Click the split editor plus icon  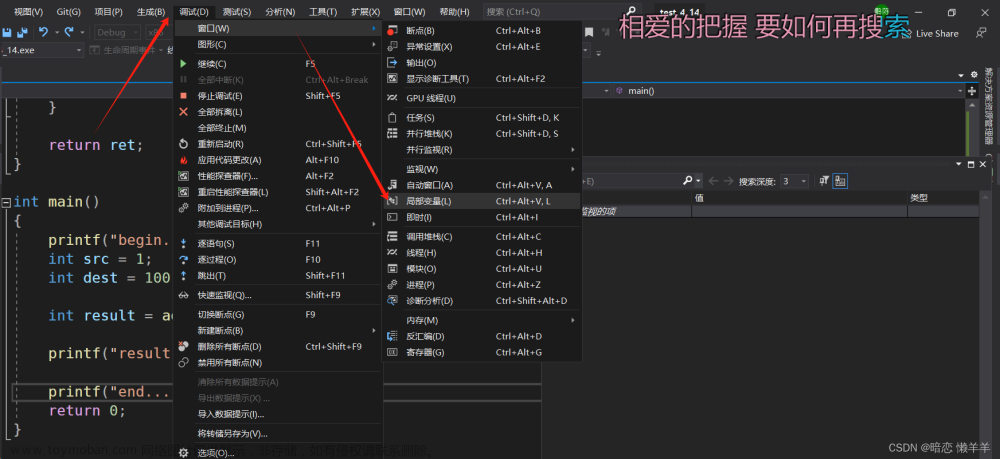tap(972, 91)
